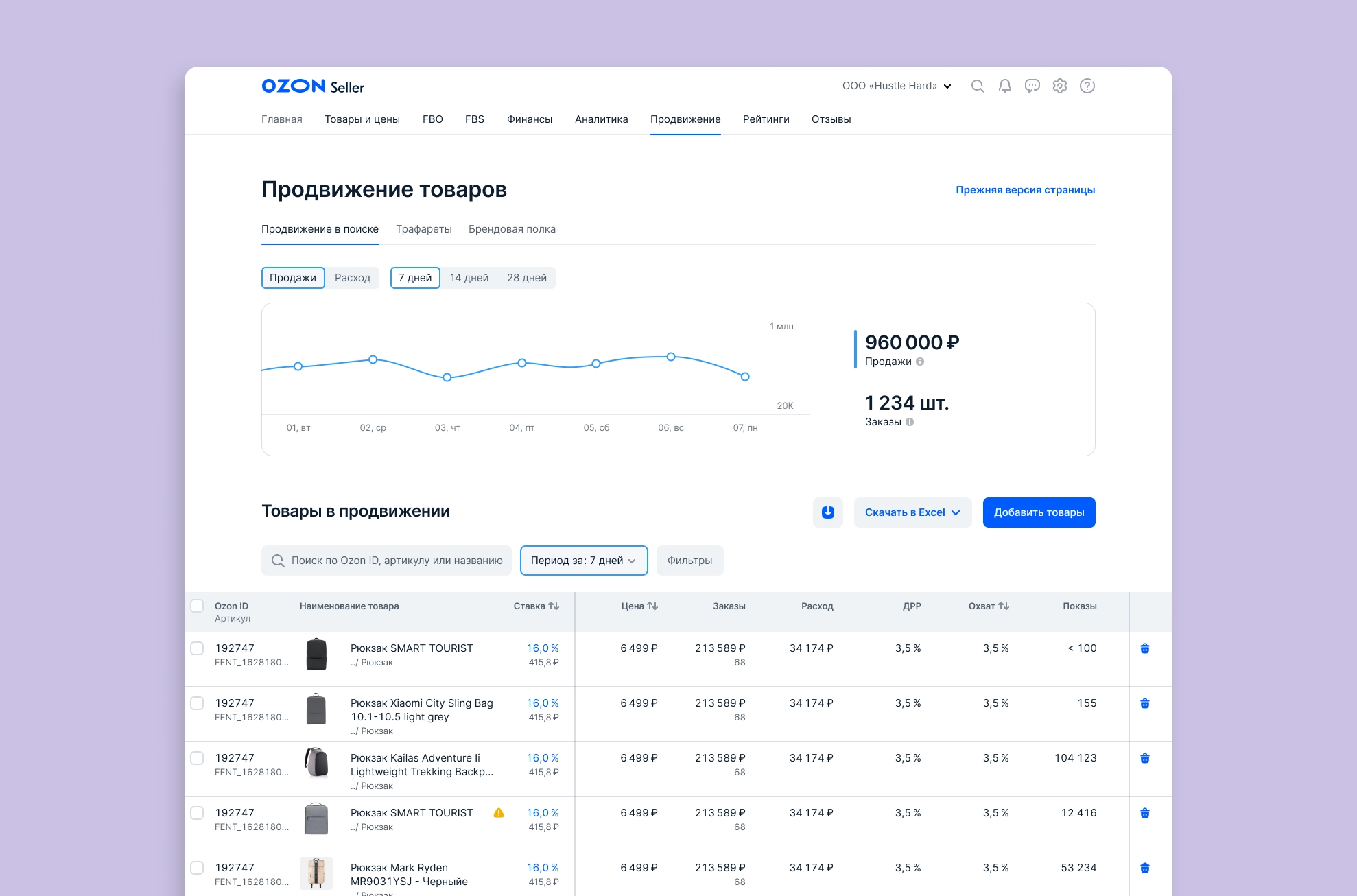1357x896 pixels.
Task: Expand the ООО «Hustle Hard» account dropdown
Action: click(x=897, y=86)
